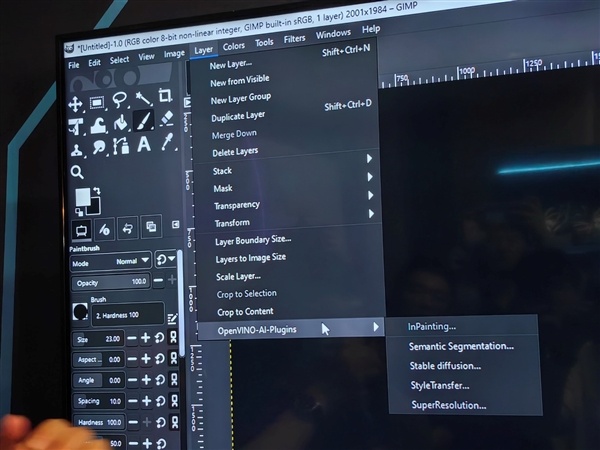Select the Eraser tool
This screenshot has width=600, height=450.
tap(167, 119)
